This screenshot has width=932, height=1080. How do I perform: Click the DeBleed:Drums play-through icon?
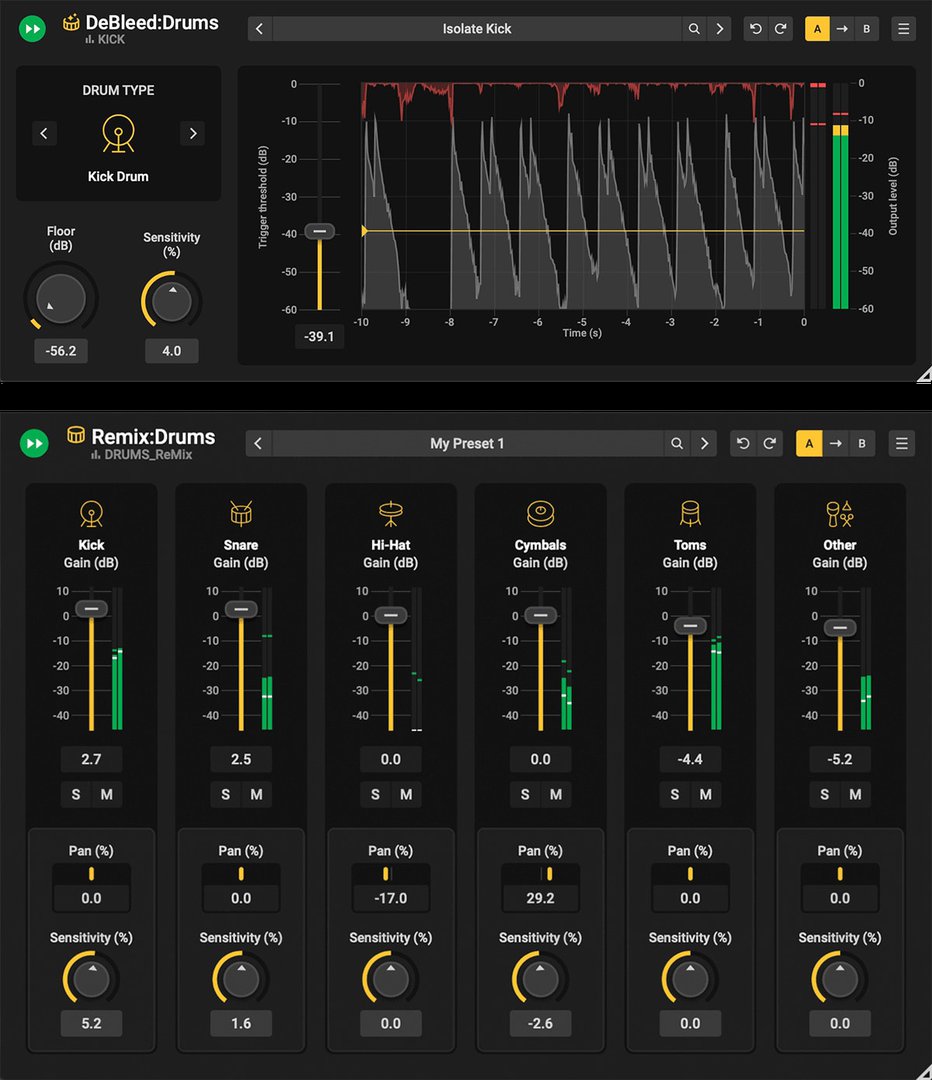pos(32,28)
